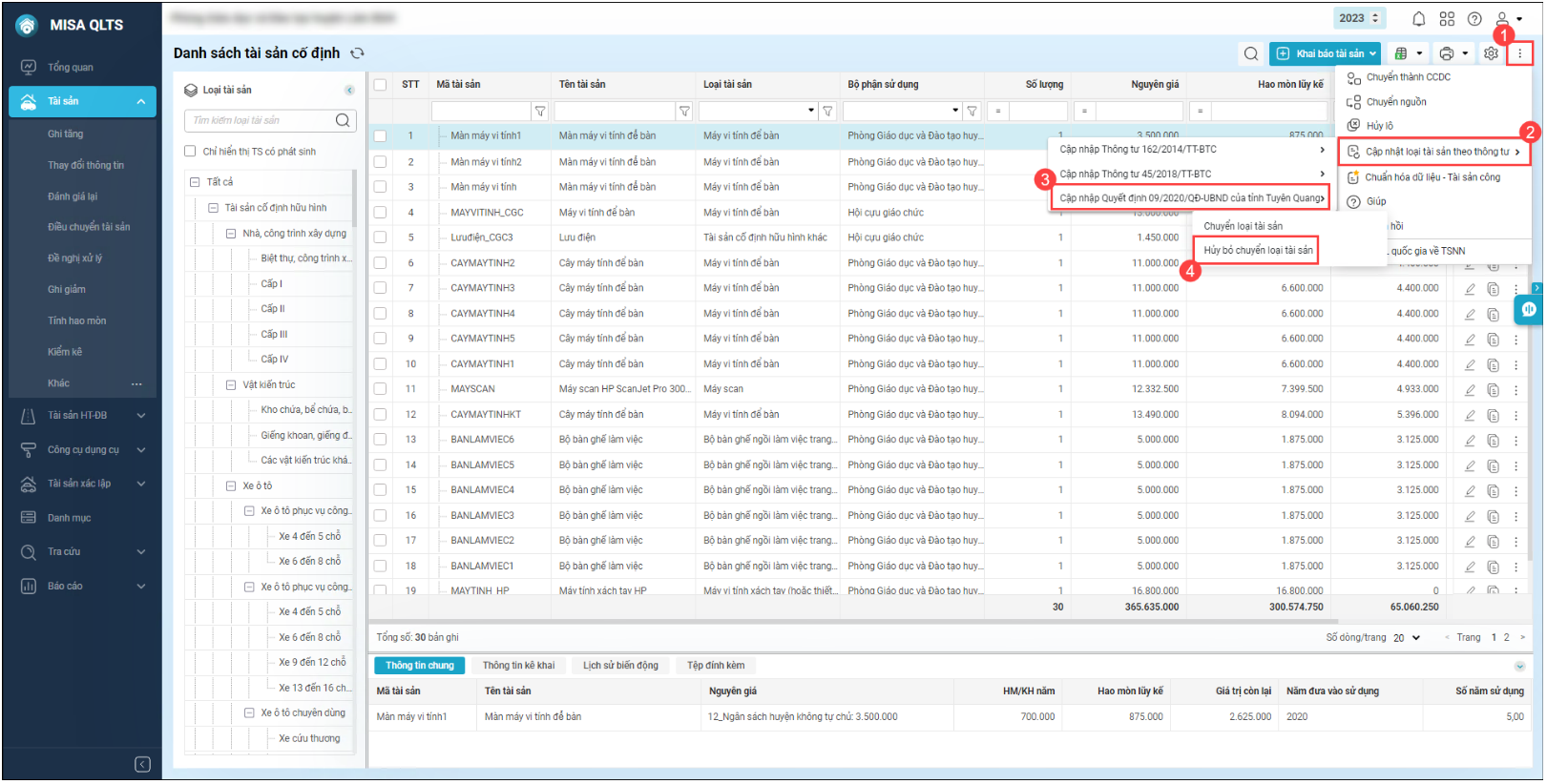Go to page 2 of the list

tap(1507, 638)
